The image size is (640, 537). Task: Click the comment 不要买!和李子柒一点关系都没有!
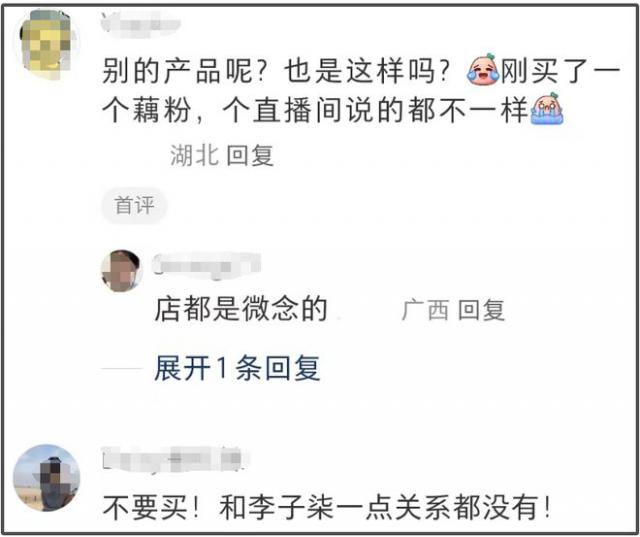327,507
